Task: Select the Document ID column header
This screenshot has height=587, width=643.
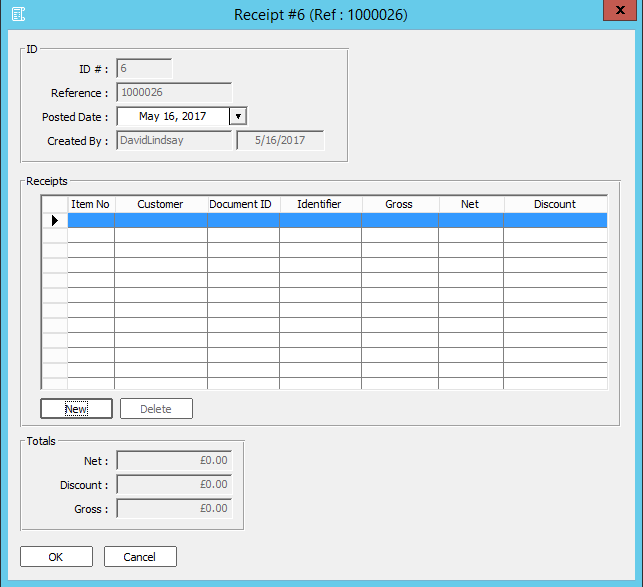Action: point(244,204)
